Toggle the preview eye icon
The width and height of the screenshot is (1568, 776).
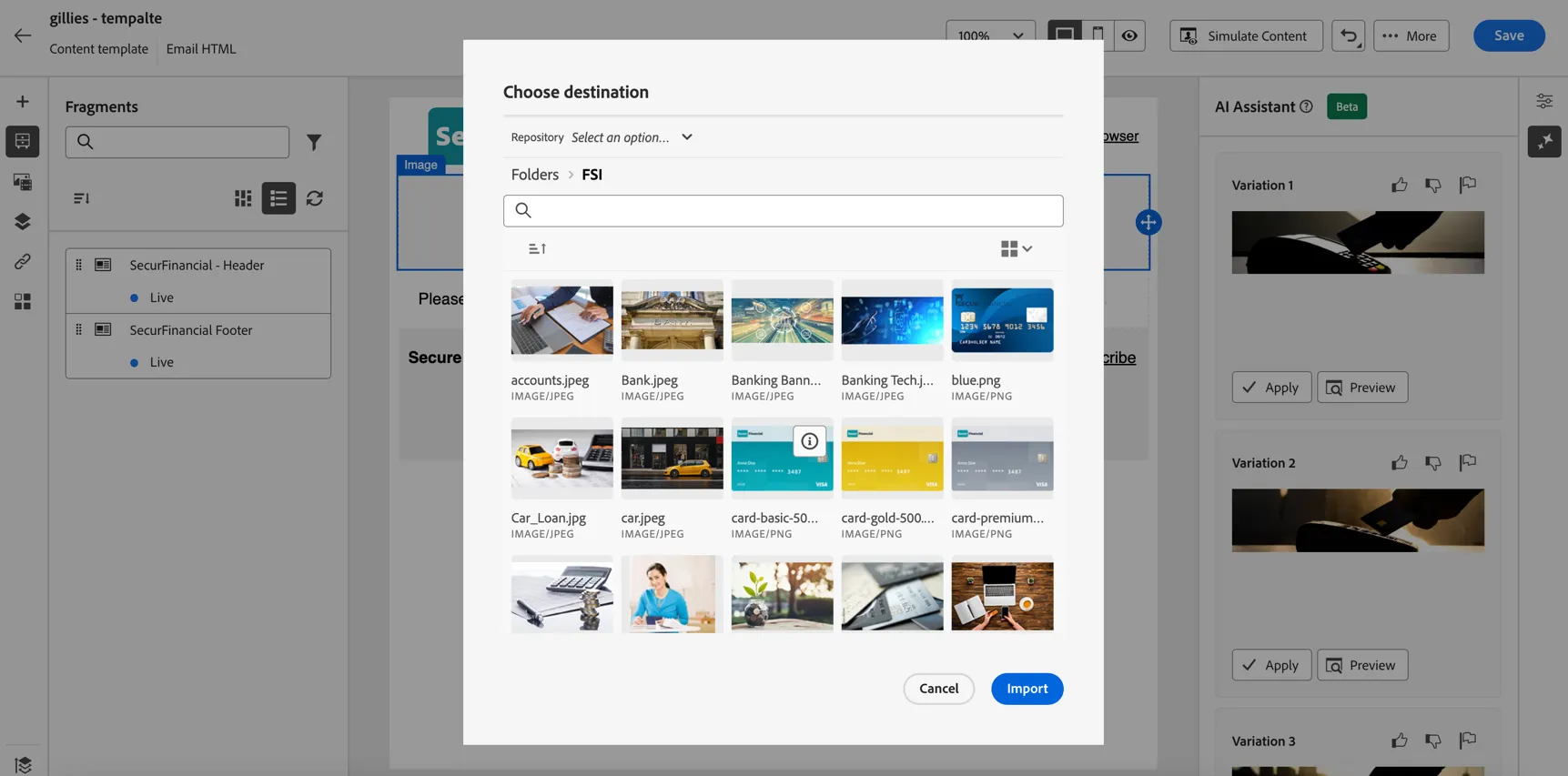tap(1129, 35)
